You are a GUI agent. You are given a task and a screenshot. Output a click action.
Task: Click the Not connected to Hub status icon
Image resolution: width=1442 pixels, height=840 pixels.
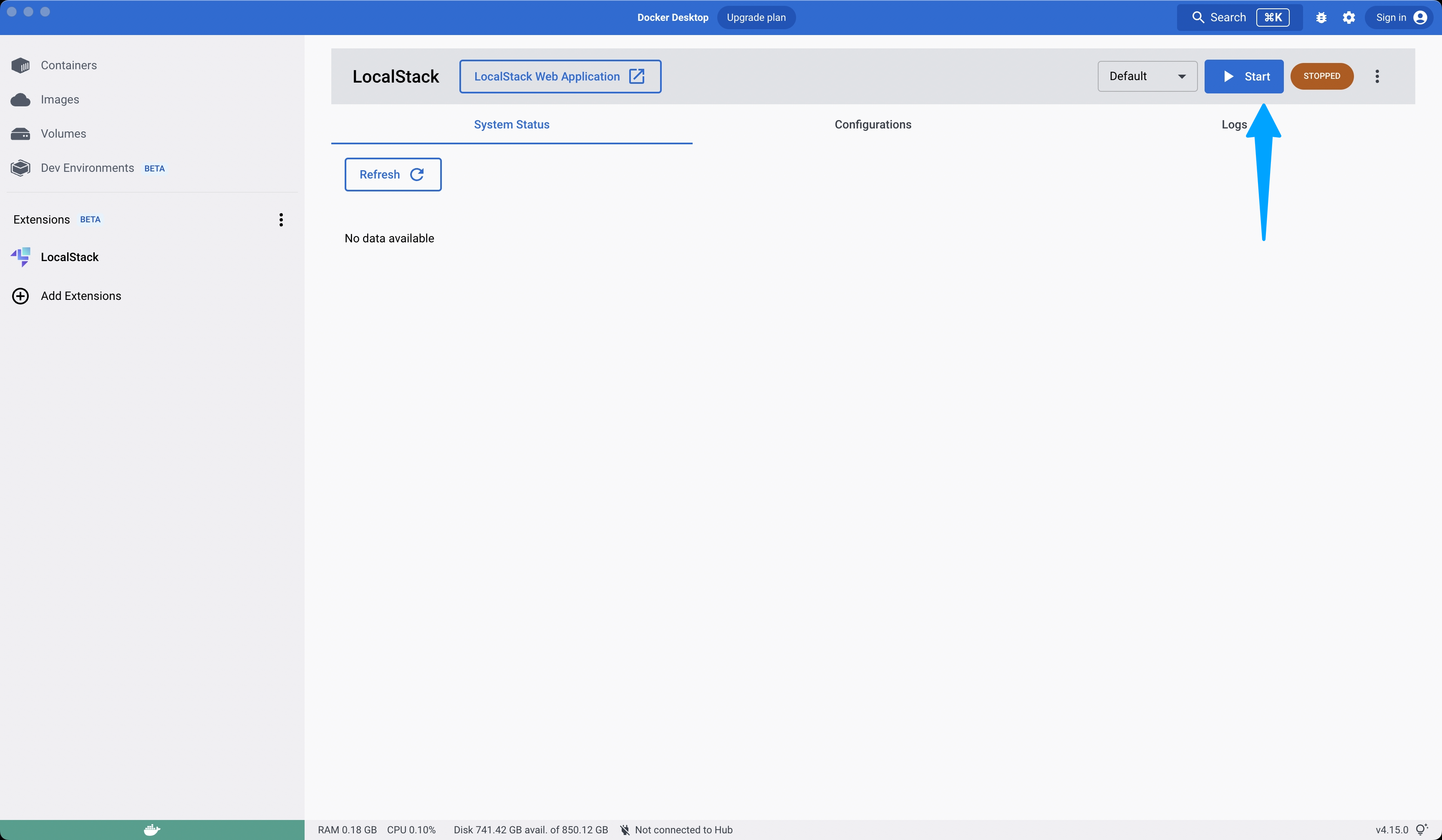coord(625,829)
